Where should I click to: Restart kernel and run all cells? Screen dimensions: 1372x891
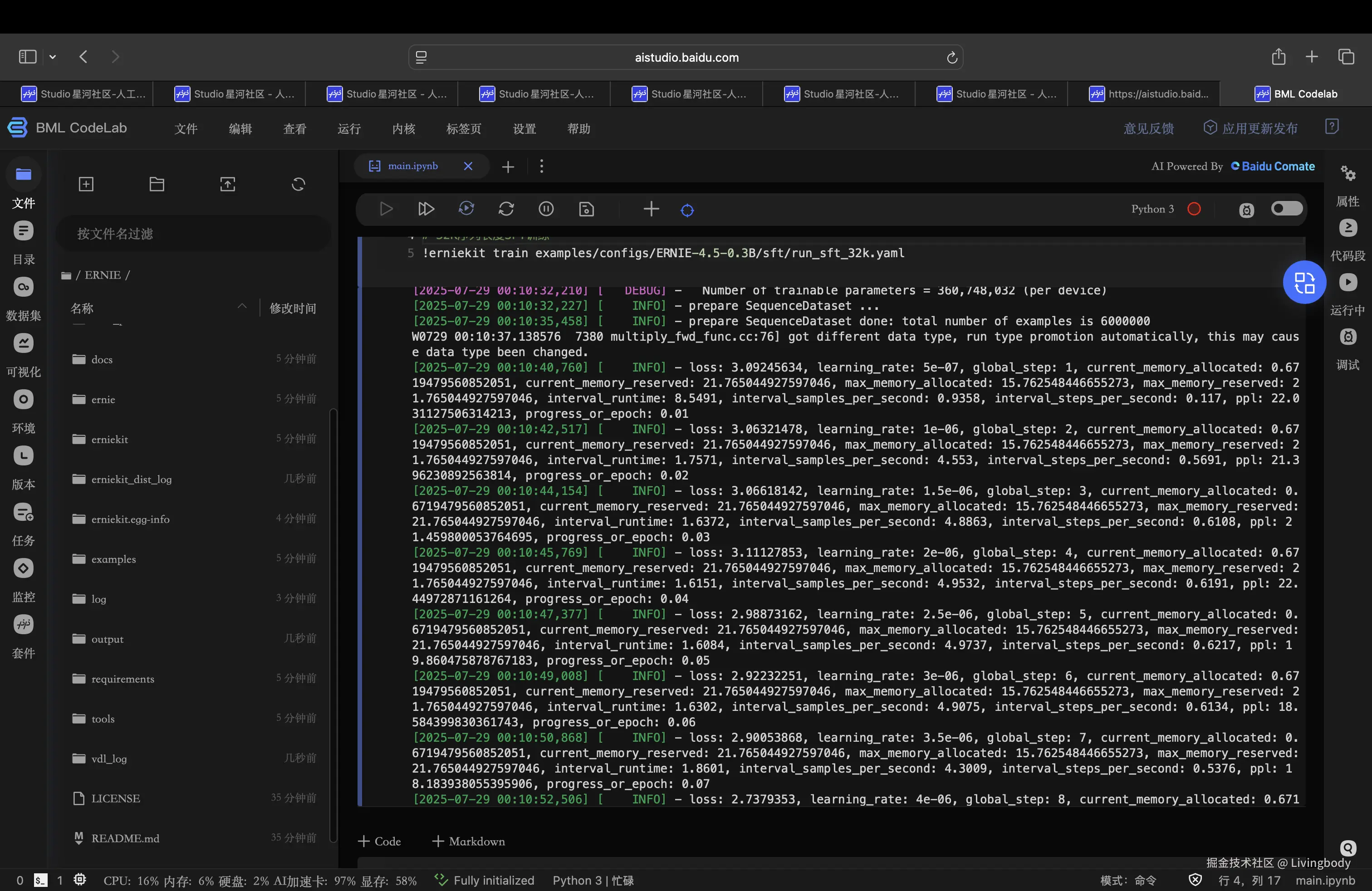coord(466,209)
